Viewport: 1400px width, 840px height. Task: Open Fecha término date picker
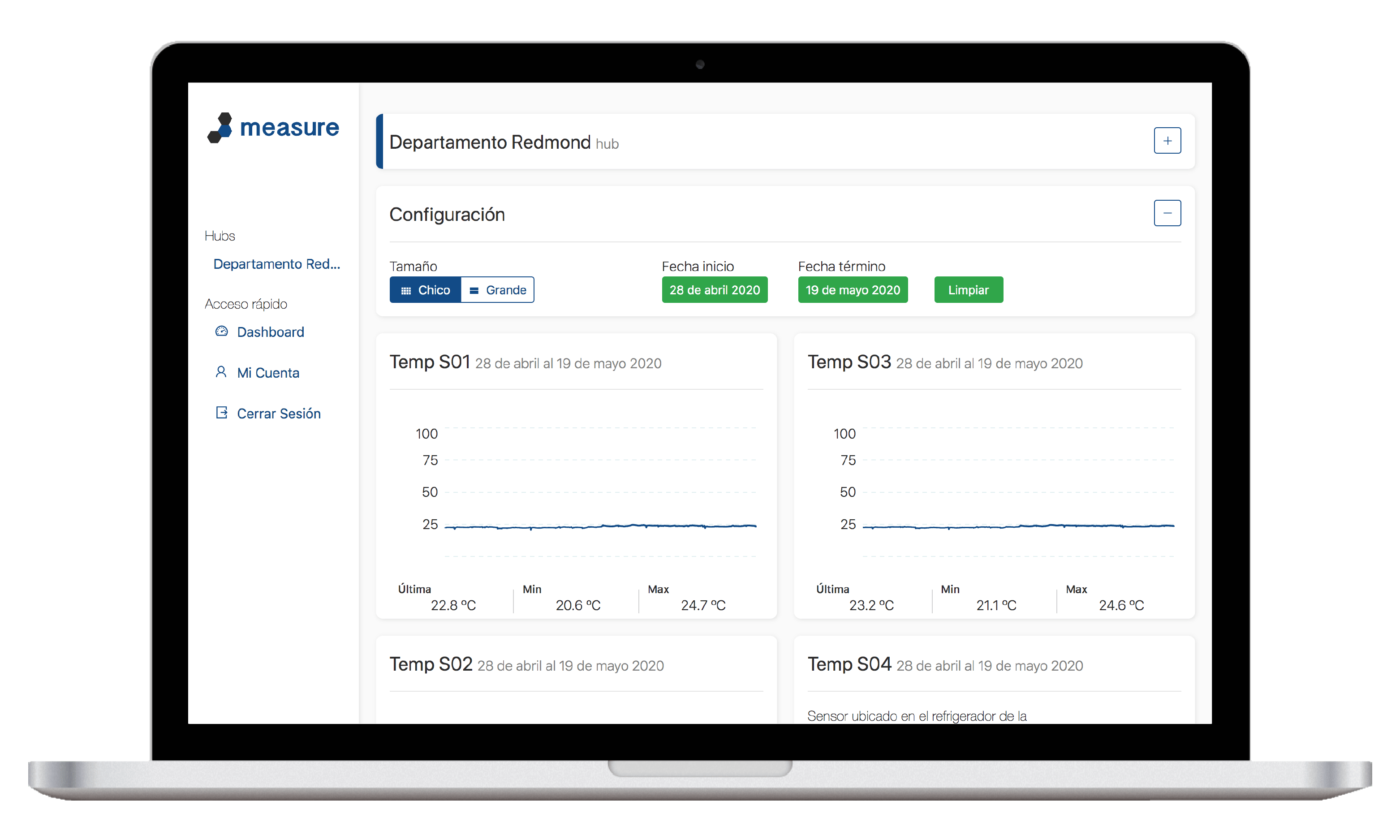coord(853,290)
